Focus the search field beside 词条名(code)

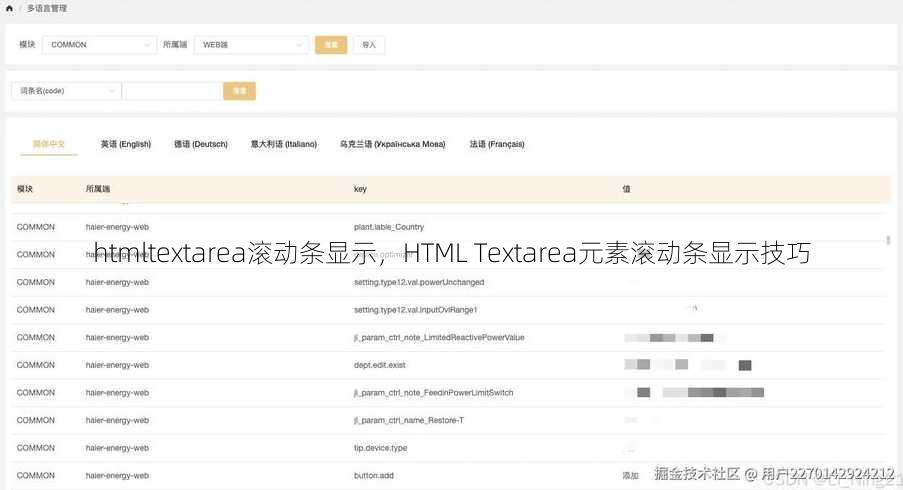click(x=173, y=91)
